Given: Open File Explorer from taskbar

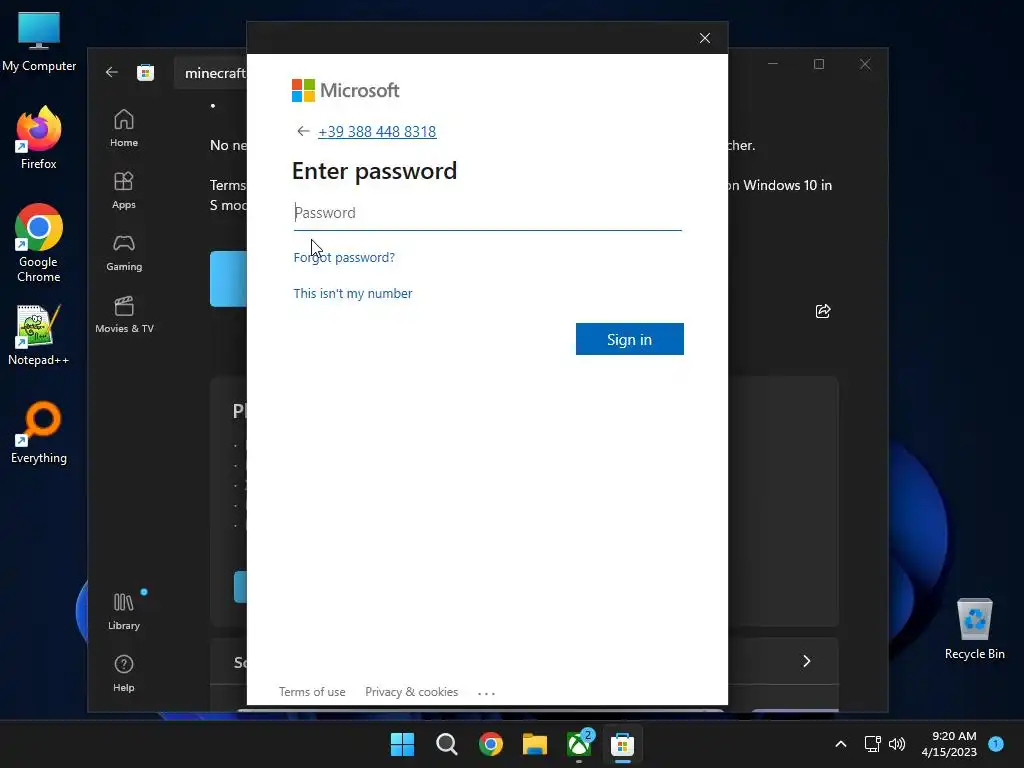Looking at the screenshot, I should tap(535, 744).
